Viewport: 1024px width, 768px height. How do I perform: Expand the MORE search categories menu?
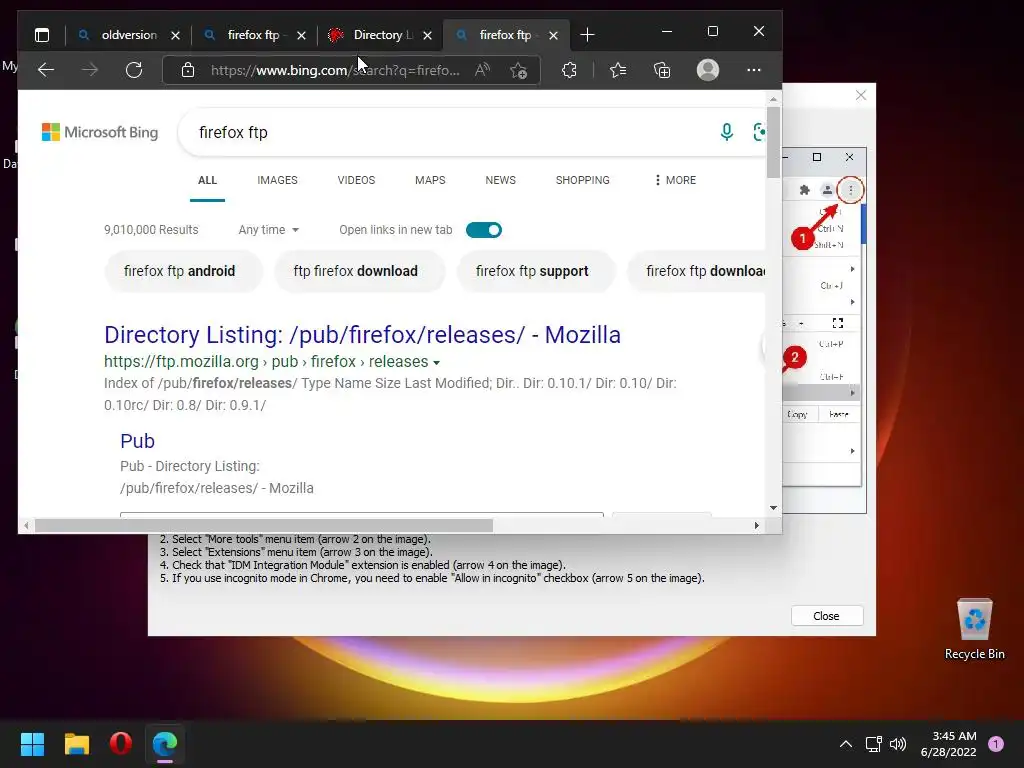click(x=675, y=180)
